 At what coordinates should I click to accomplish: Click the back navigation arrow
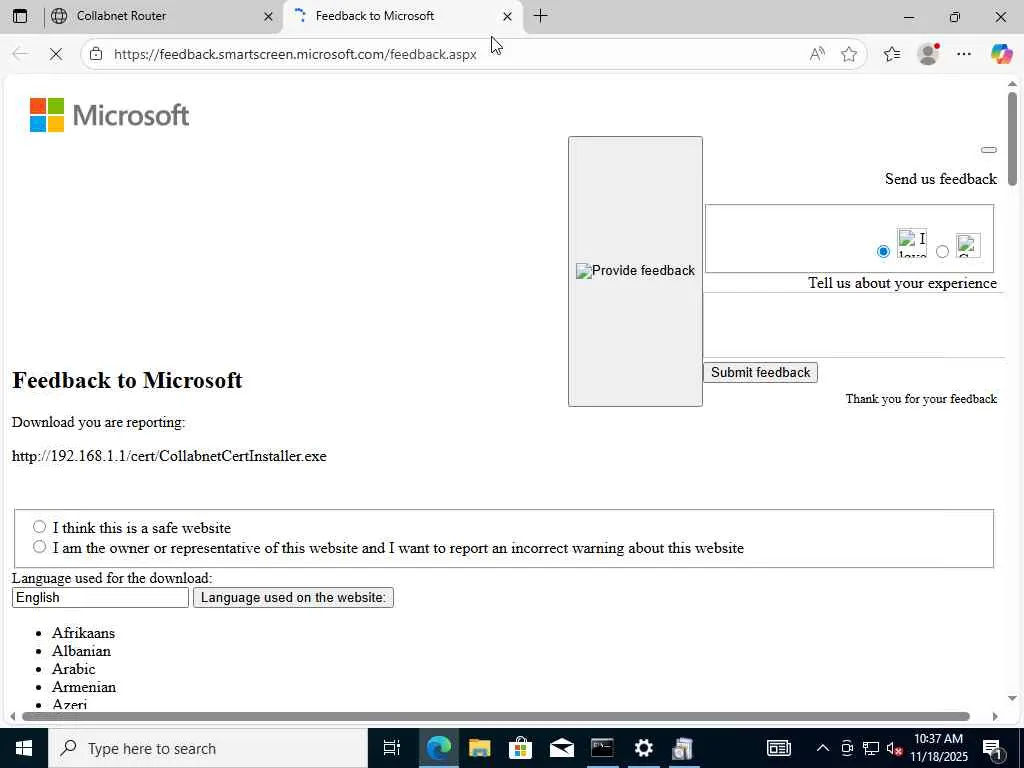20,54
